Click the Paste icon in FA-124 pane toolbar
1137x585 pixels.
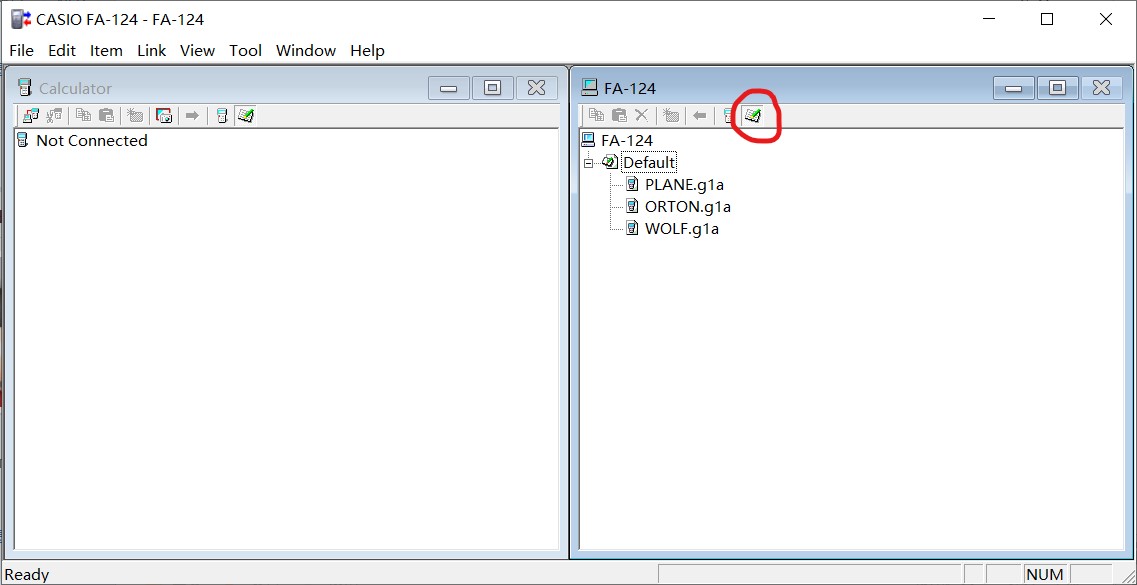[619, 115]
